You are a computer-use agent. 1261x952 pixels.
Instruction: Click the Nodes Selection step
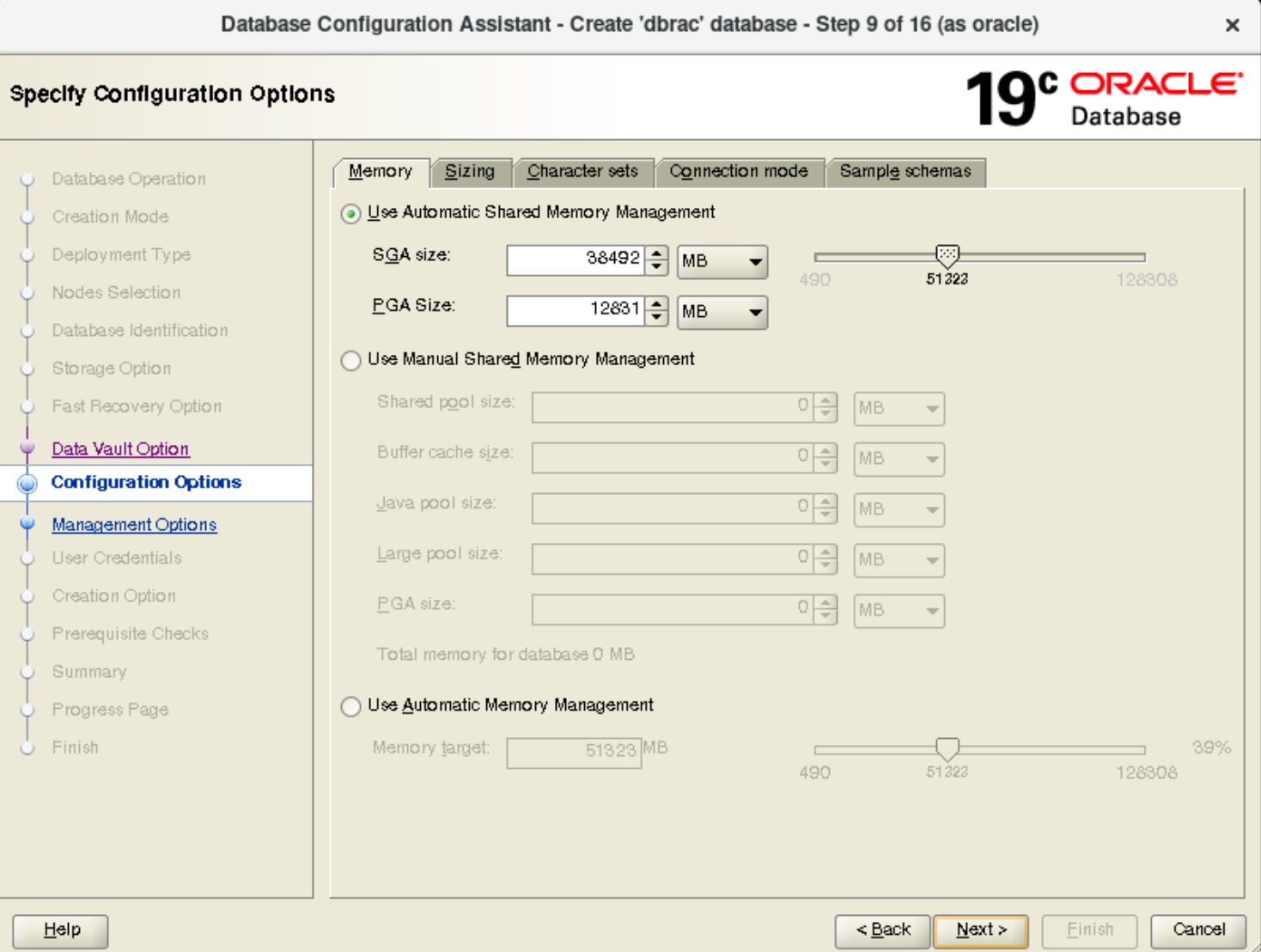point(116,292)
